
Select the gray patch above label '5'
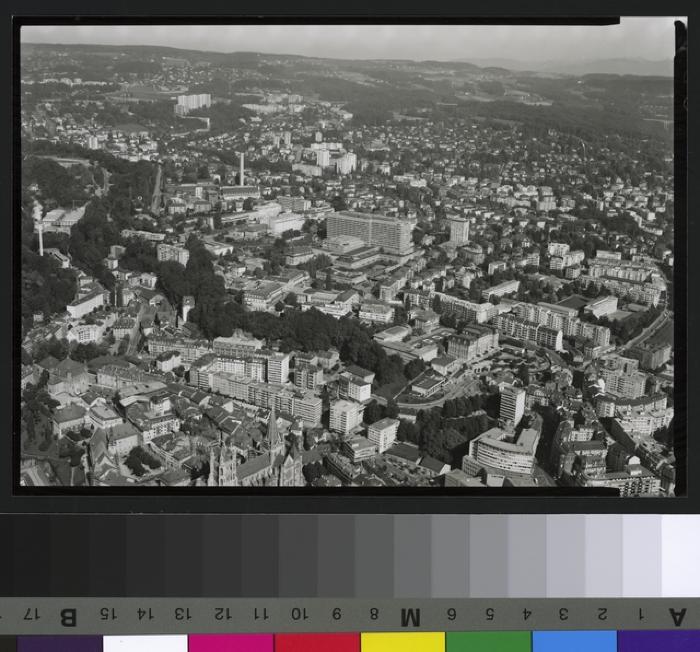pyautogui.click(x=488, y=556)
